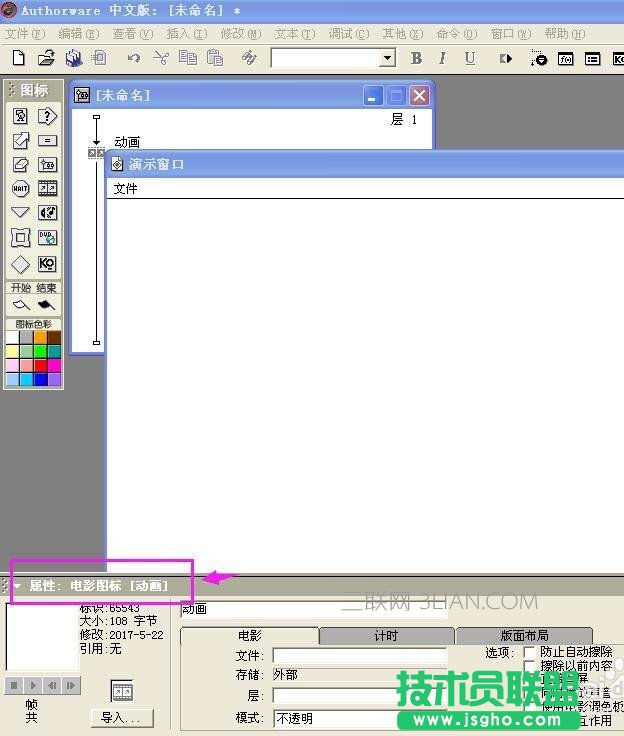Click the Save All toolbar icon

[74, 58]
